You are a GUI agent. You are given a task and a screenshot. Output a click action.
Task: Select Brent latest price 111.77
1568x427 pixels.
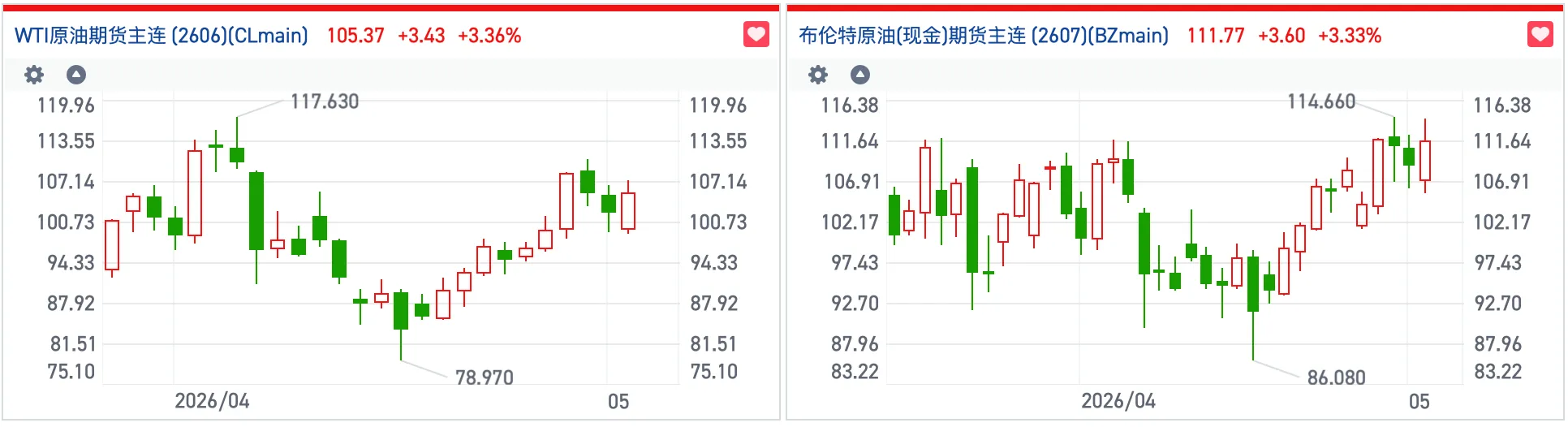1216,36
